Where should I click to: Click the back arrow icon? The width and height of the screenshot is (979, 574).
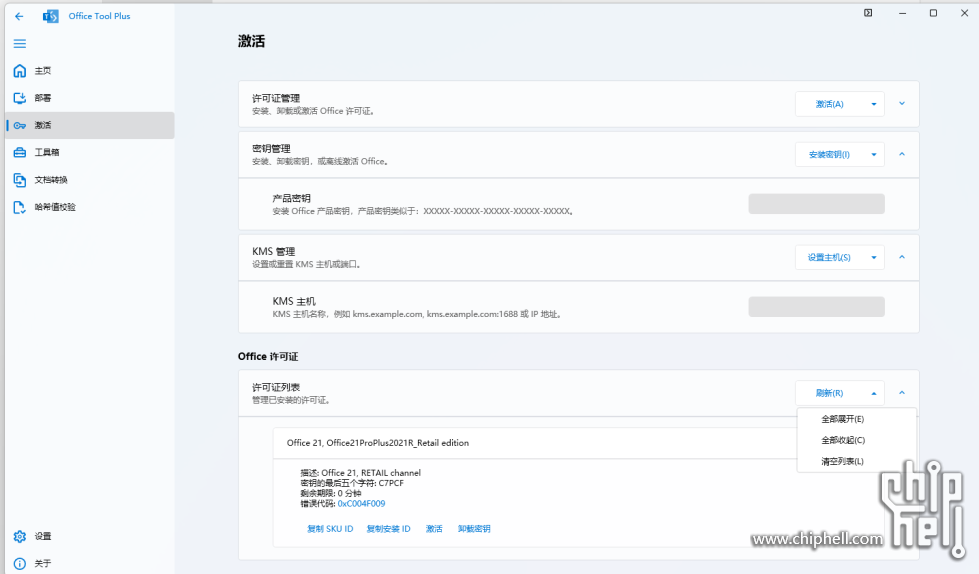(x=19, y=17)
